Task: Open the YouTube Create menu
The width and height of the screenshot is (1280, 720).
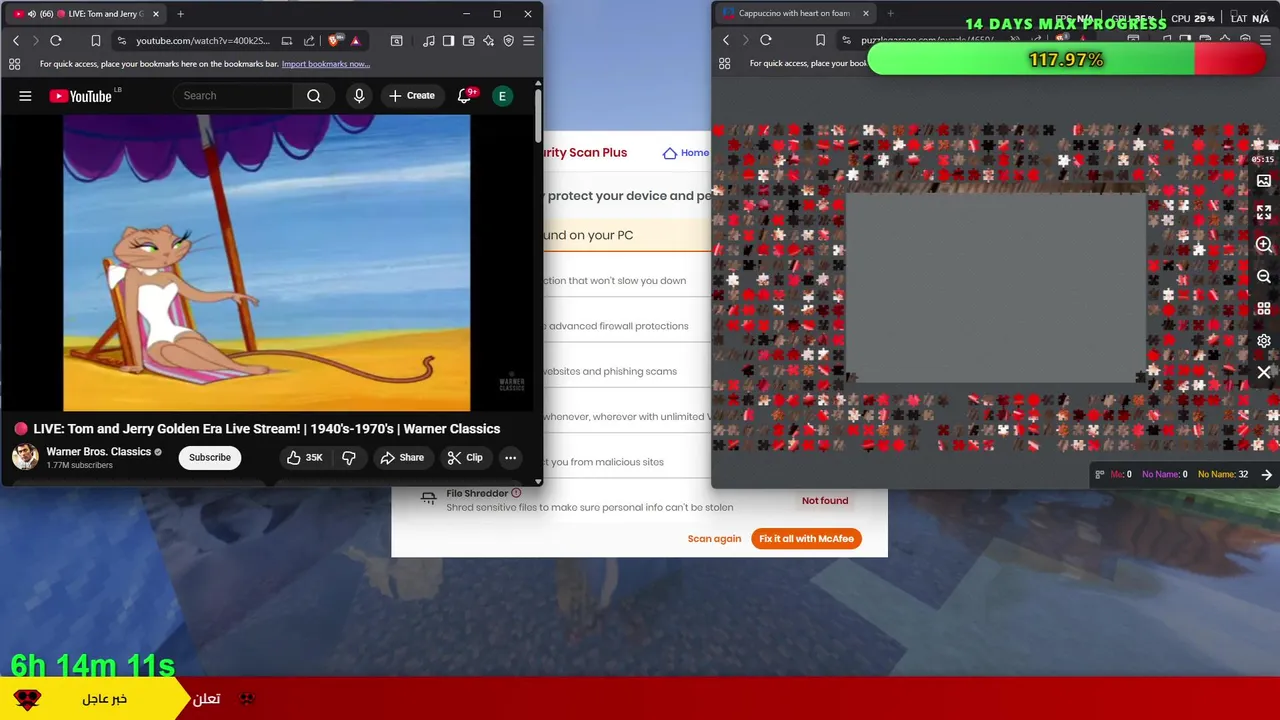Action: 412,96
